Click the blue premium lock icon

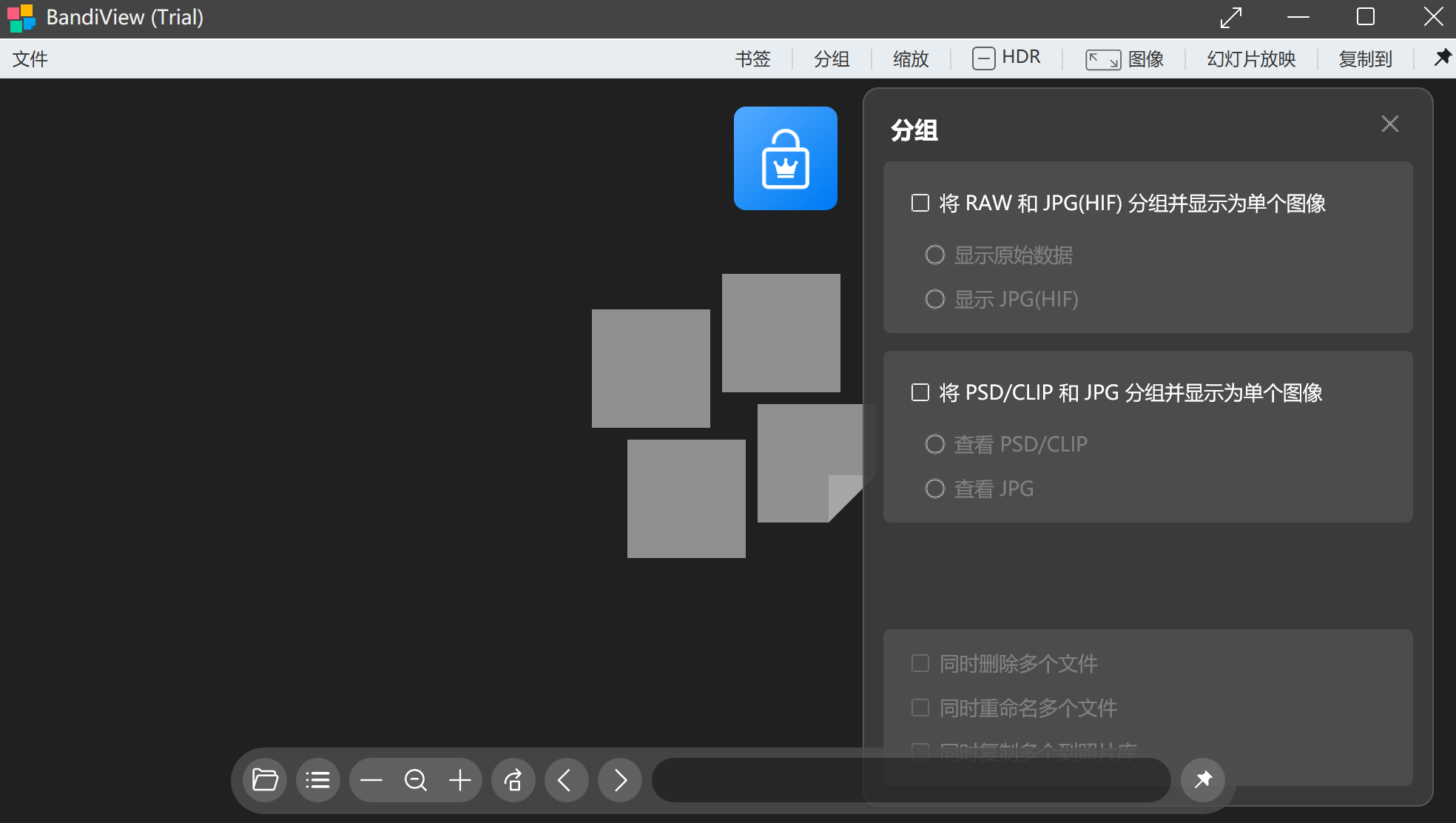click(786, 158)
